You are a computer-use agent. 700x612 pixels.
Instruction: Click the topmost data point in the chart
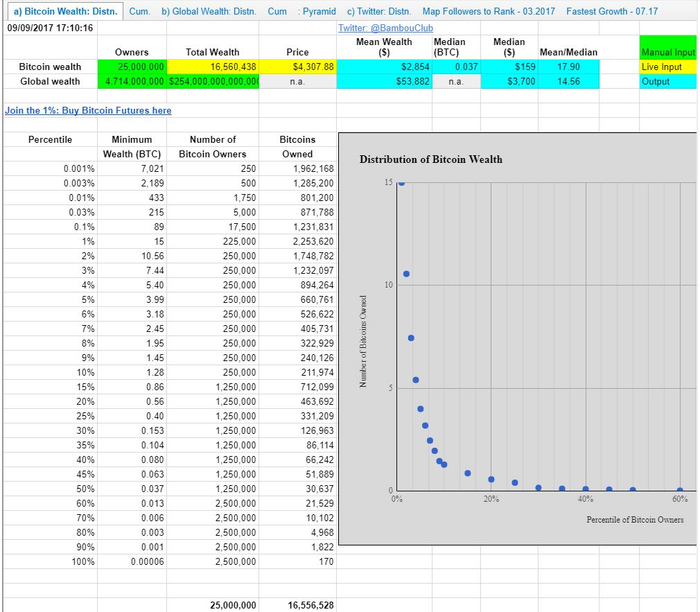[402, 183]
